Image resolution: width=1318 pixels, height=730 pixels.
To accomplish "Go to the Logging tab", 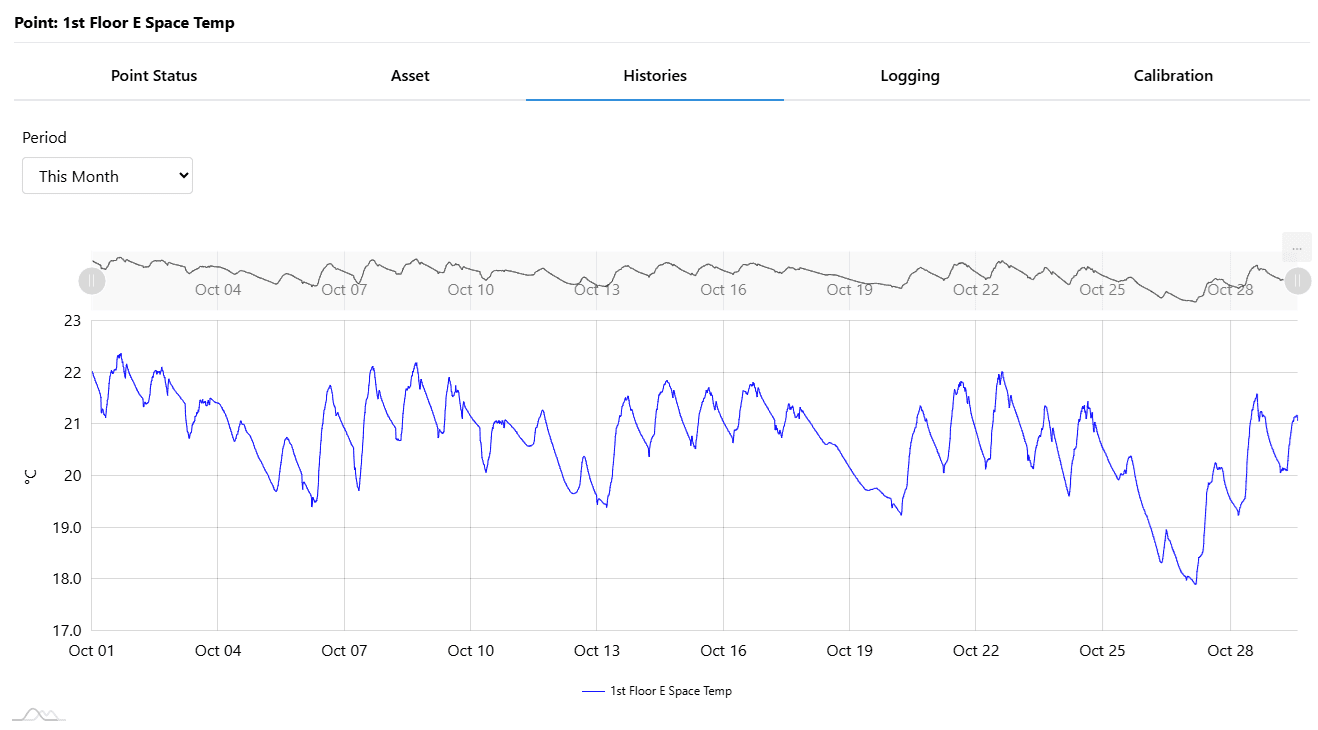I will click(910, 76).
